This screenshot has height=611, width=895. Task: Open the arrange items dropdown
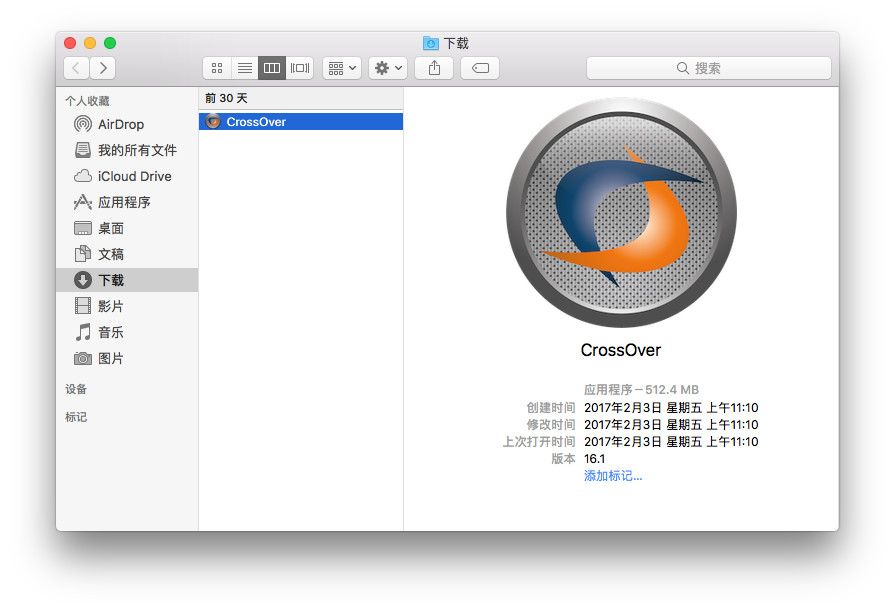click(341, 68)
